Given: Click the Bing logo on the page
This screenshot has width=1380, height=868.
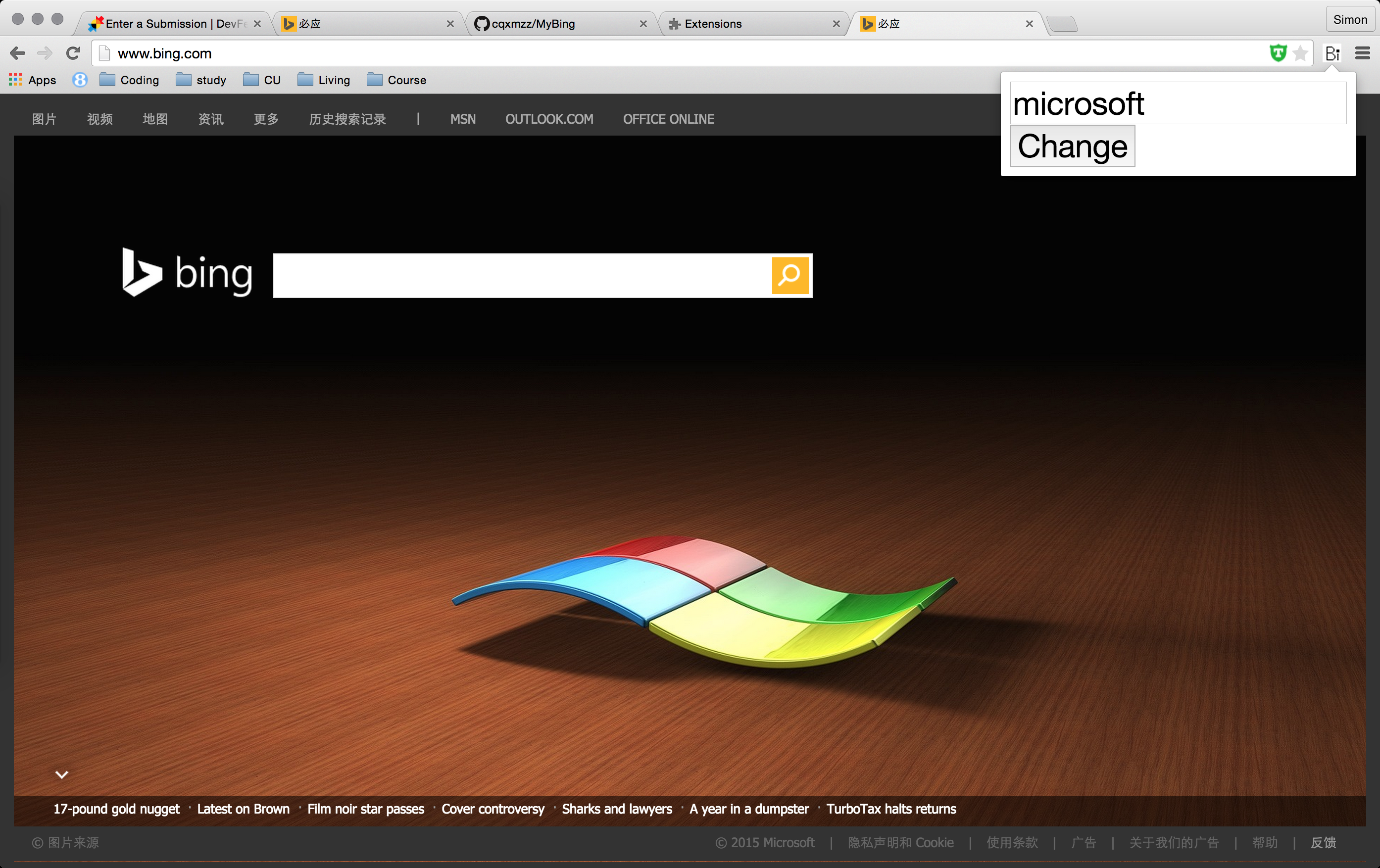Looking at the screenshot, I should point(187,273).
